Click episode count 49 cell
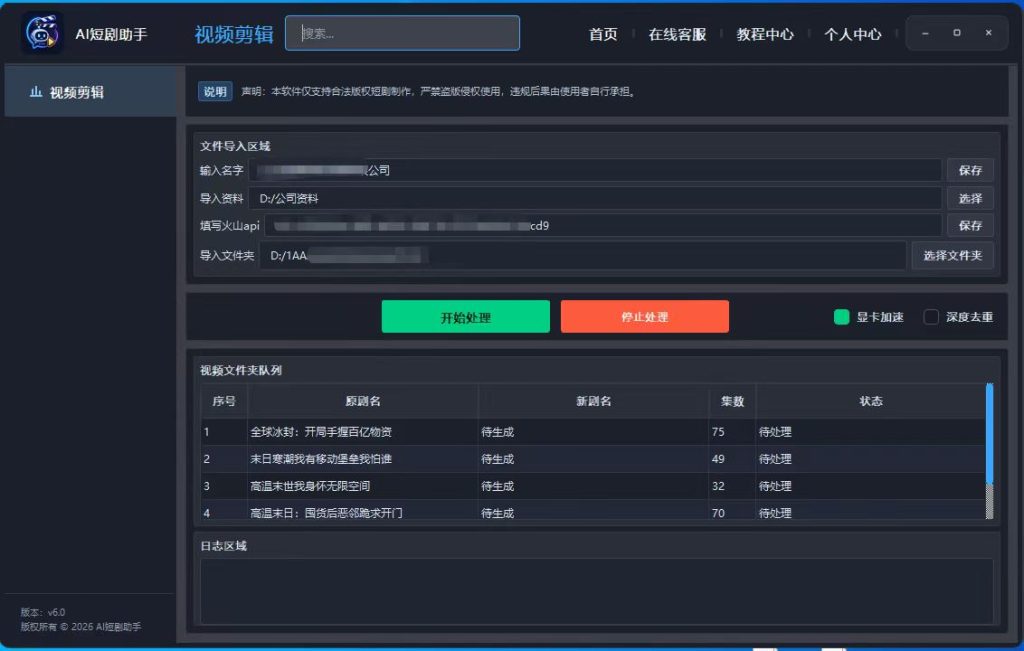Viewport: 1024px width, 651px height. click(x=732, y=459)
